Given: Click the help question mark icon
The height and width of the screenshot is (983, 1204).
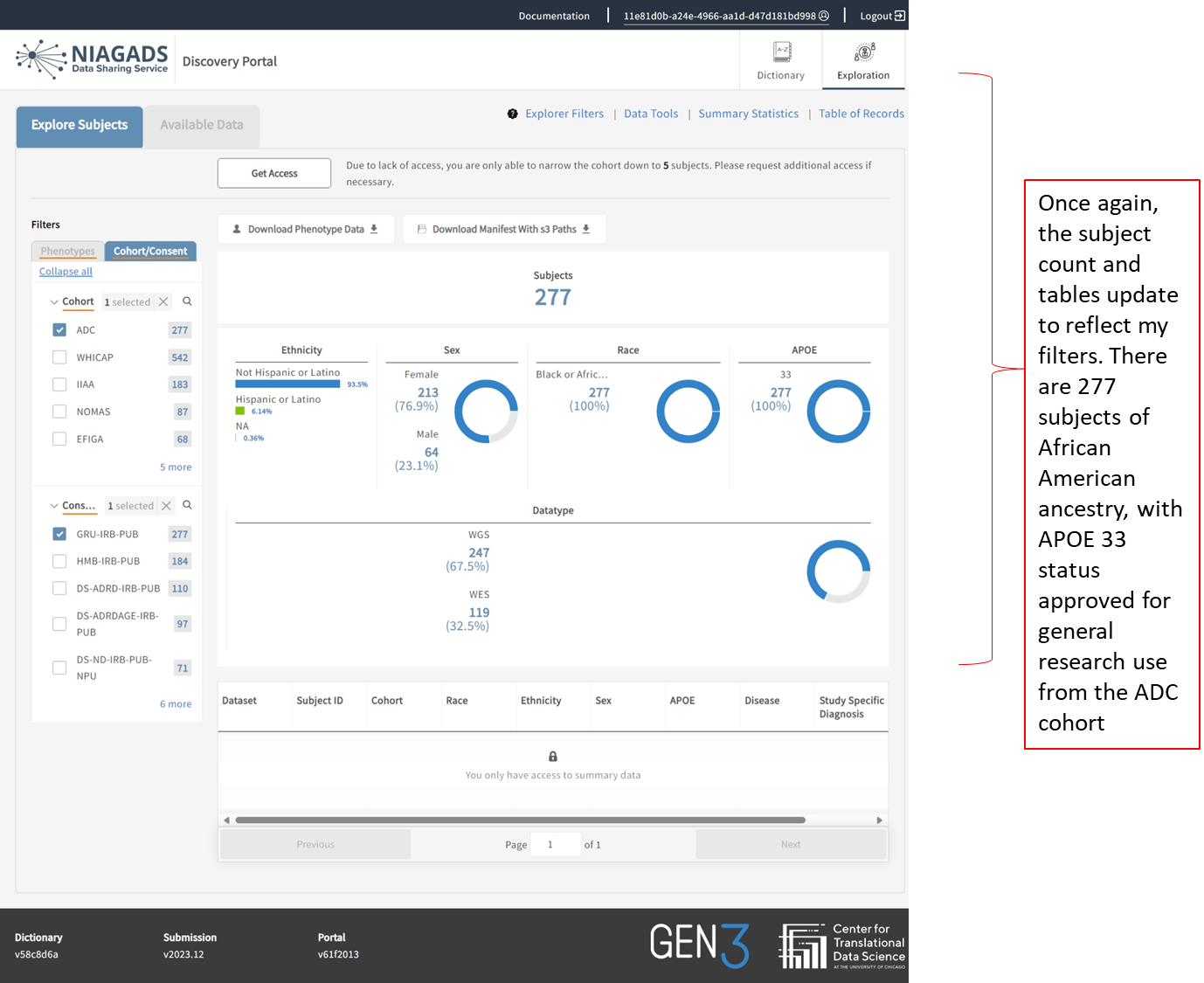Looking at the screenshot, I should point(513,114).
